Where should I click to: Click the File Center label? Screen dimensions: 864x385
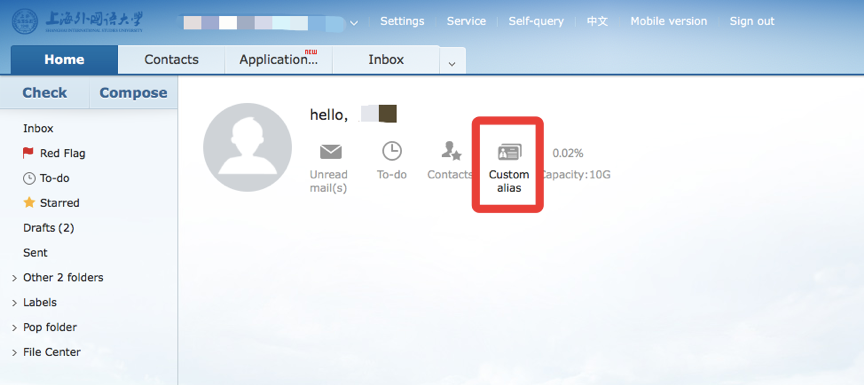point(52,352)
